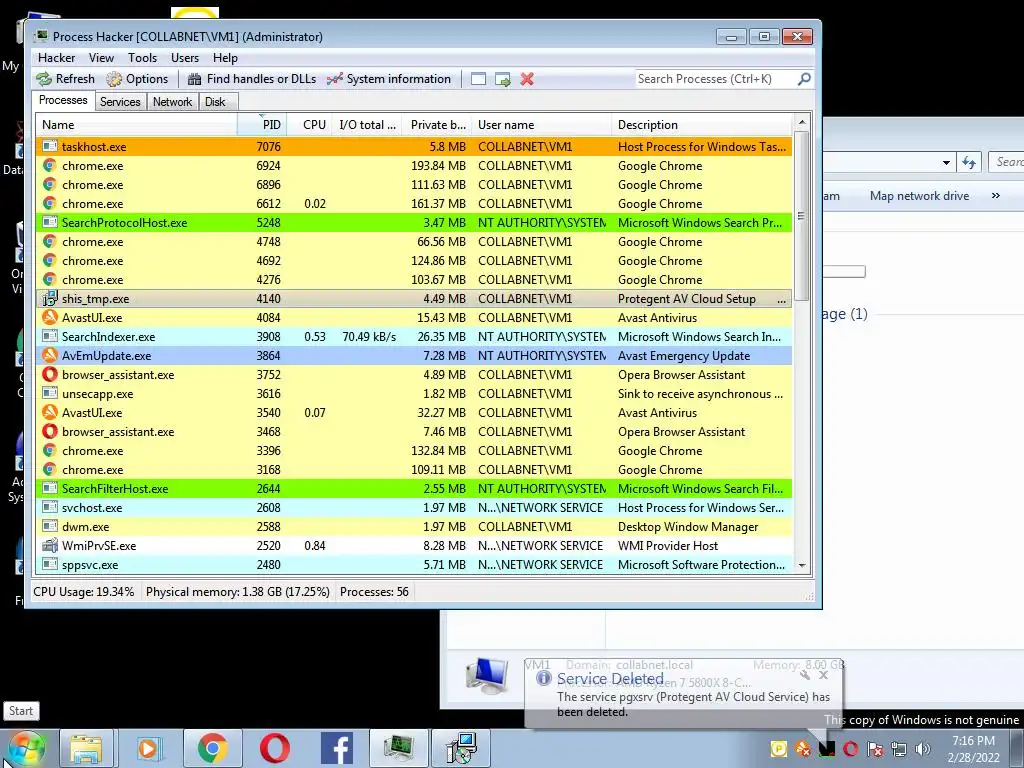Image resolution: width=1024 pixels, height=768 pixels.
Task: Sort by the Name column header
Action: (136, 125)
